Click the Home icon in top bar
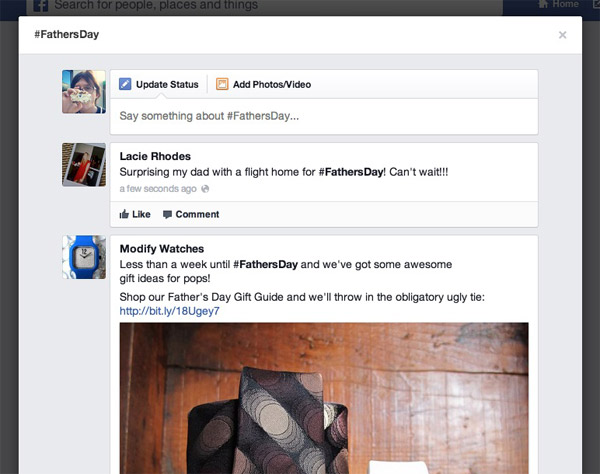 (x=543, y=4)
